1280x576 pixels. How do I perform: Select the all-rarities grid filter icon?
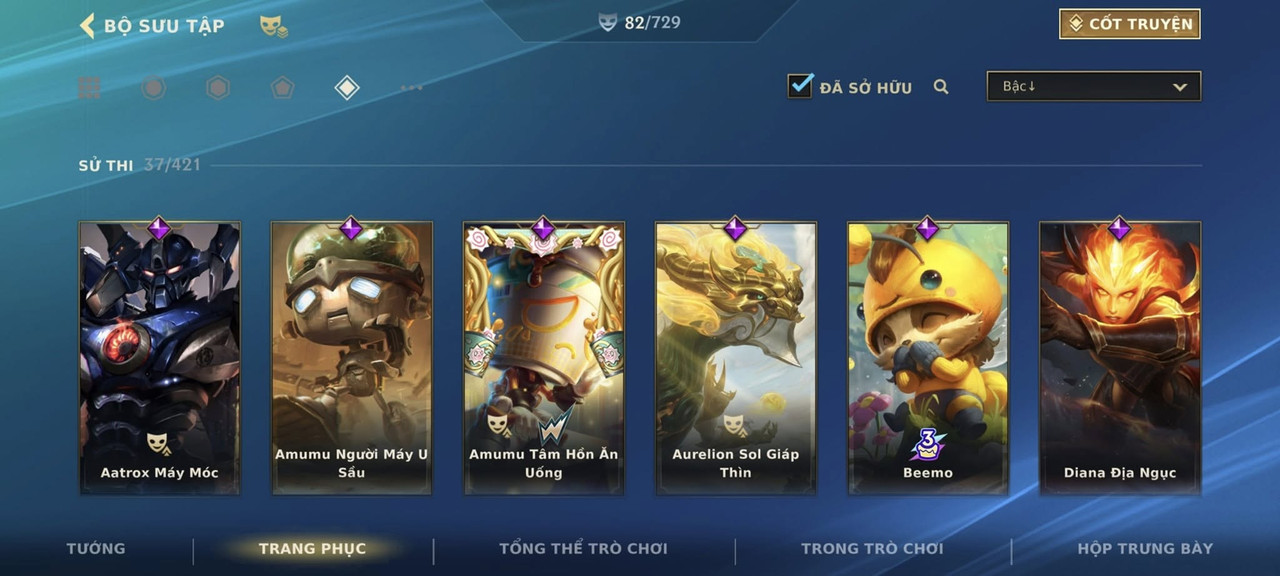89,88
